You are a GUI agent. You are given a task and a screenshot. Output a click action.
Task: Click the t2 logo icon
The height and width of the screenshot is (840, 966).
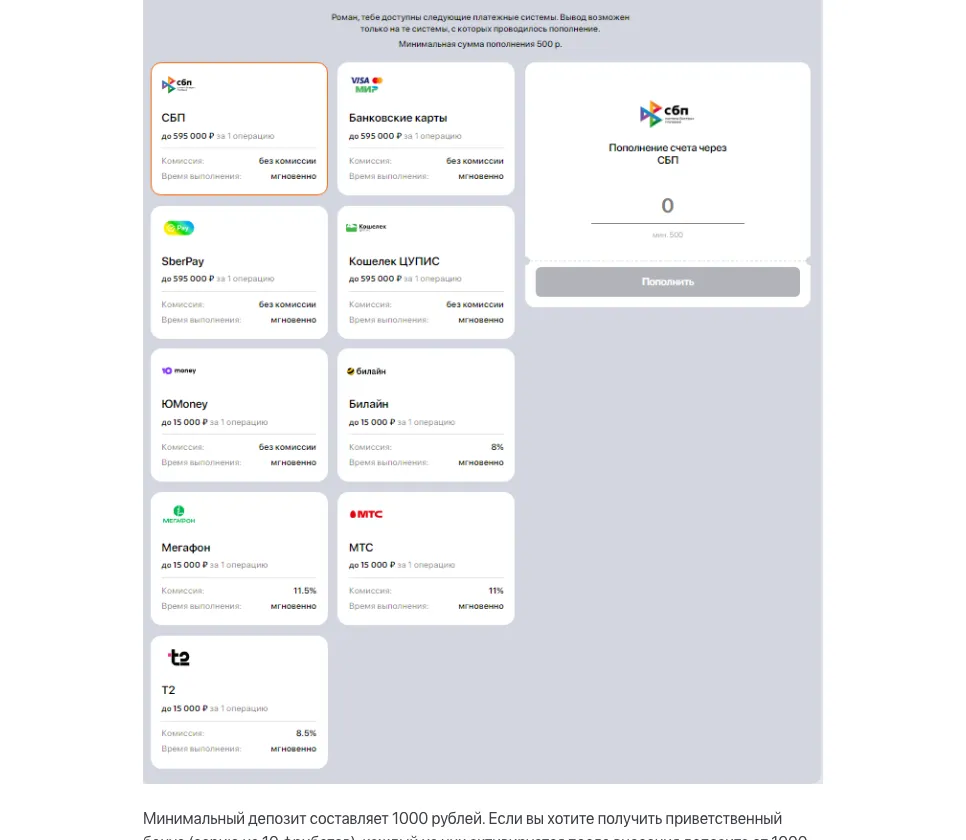click(179, 658)
